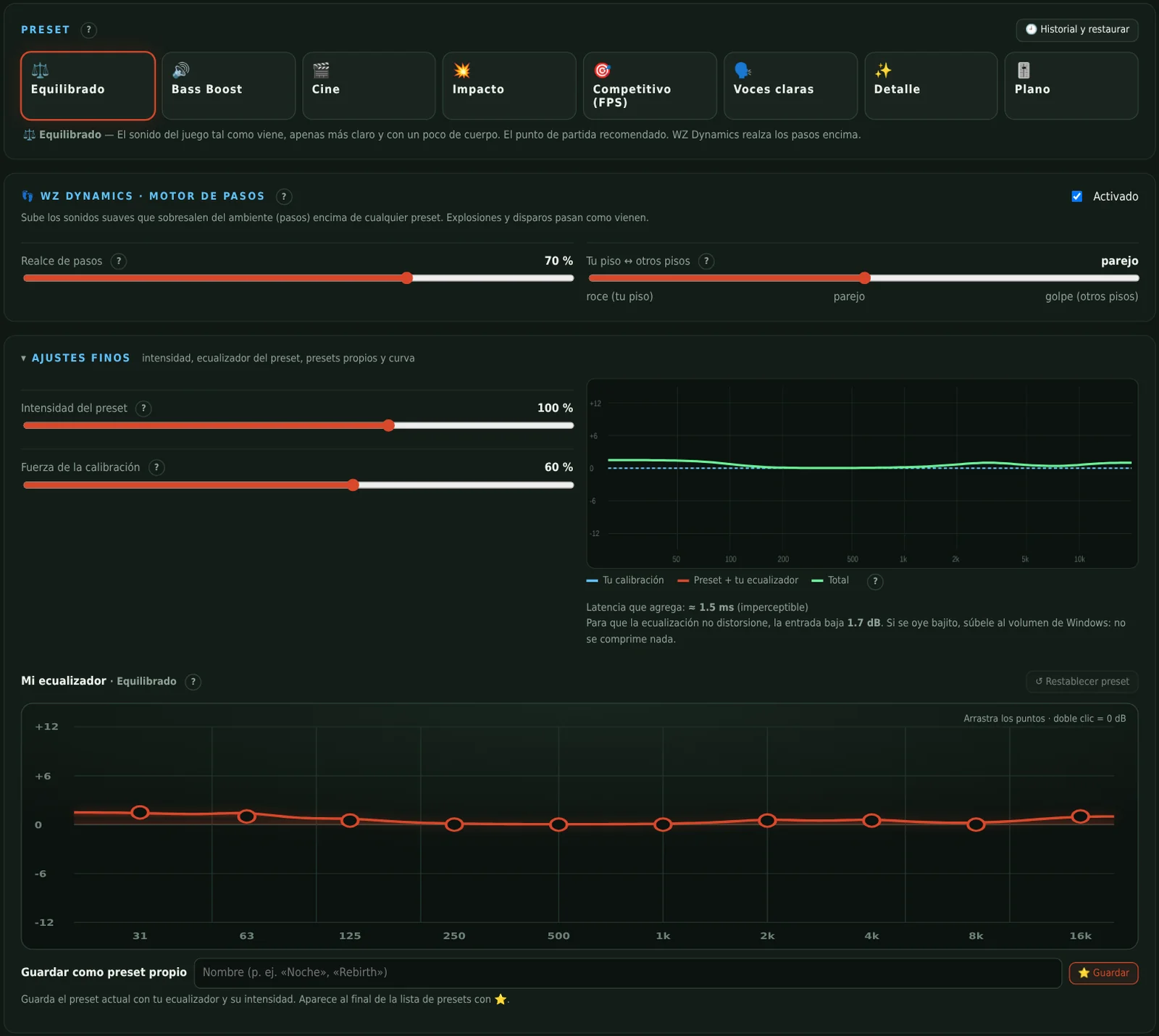Show help for Tu piso otros pisos
This screenshot has width=1159, height=1036.
click(706, 261)
